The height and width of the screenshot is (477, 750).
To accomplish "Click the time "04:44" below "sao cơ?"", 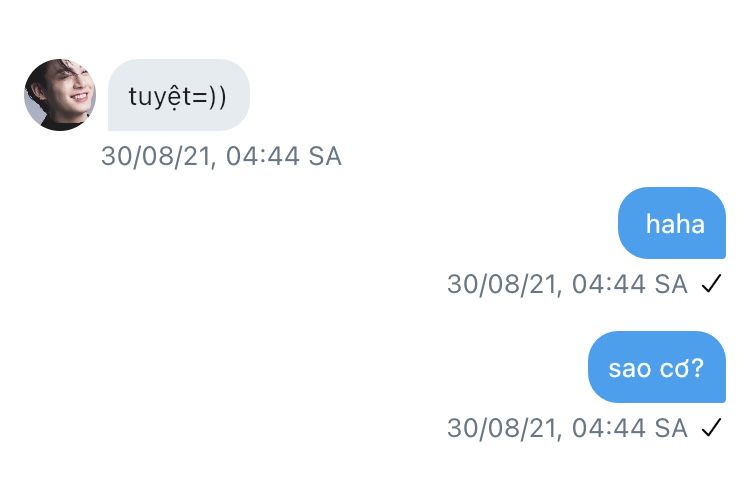I will pyautogui.click(x=609, y=428).
